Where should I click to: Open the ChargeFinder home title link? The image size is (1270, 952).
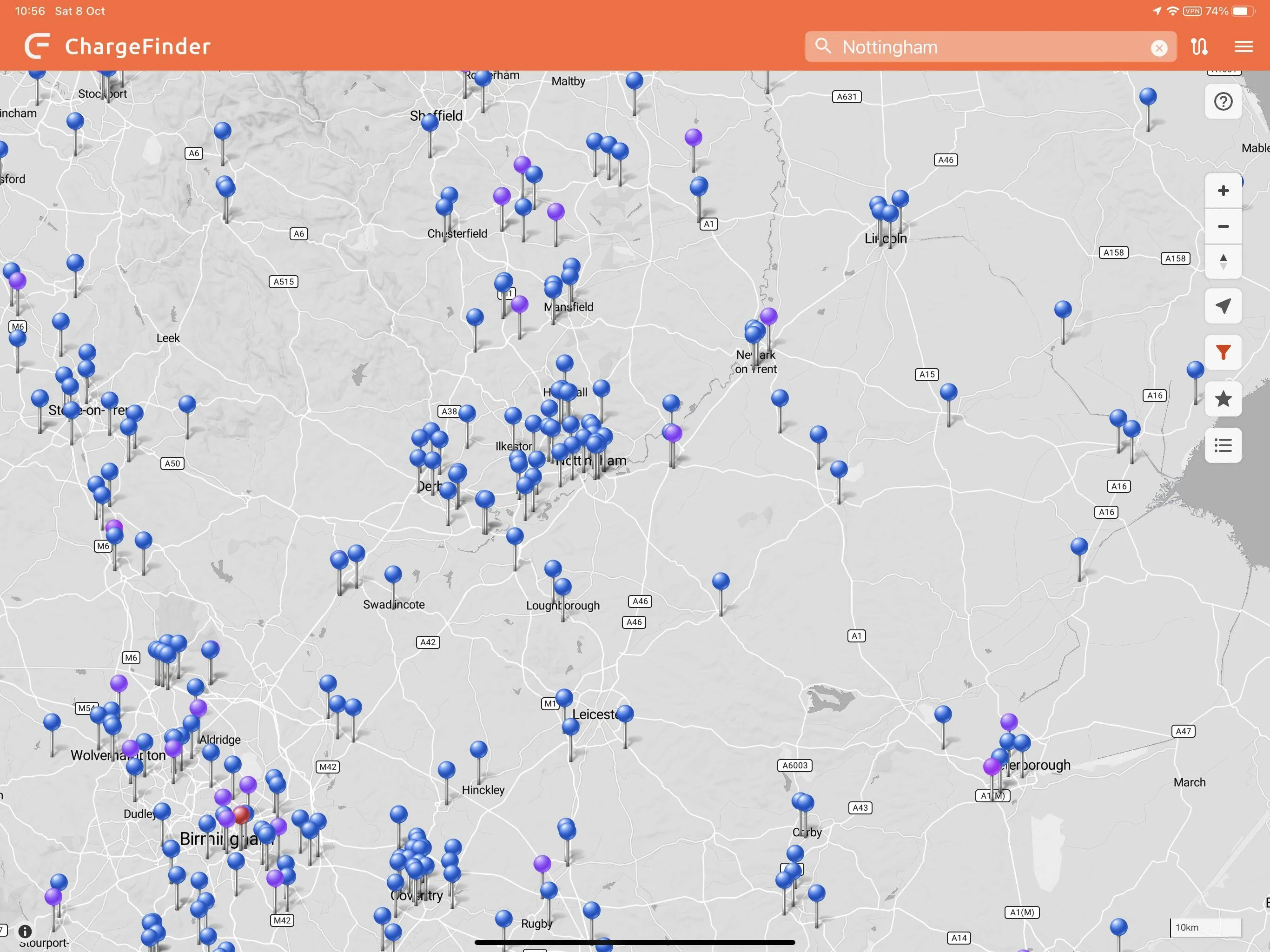[x=138, y=46]
